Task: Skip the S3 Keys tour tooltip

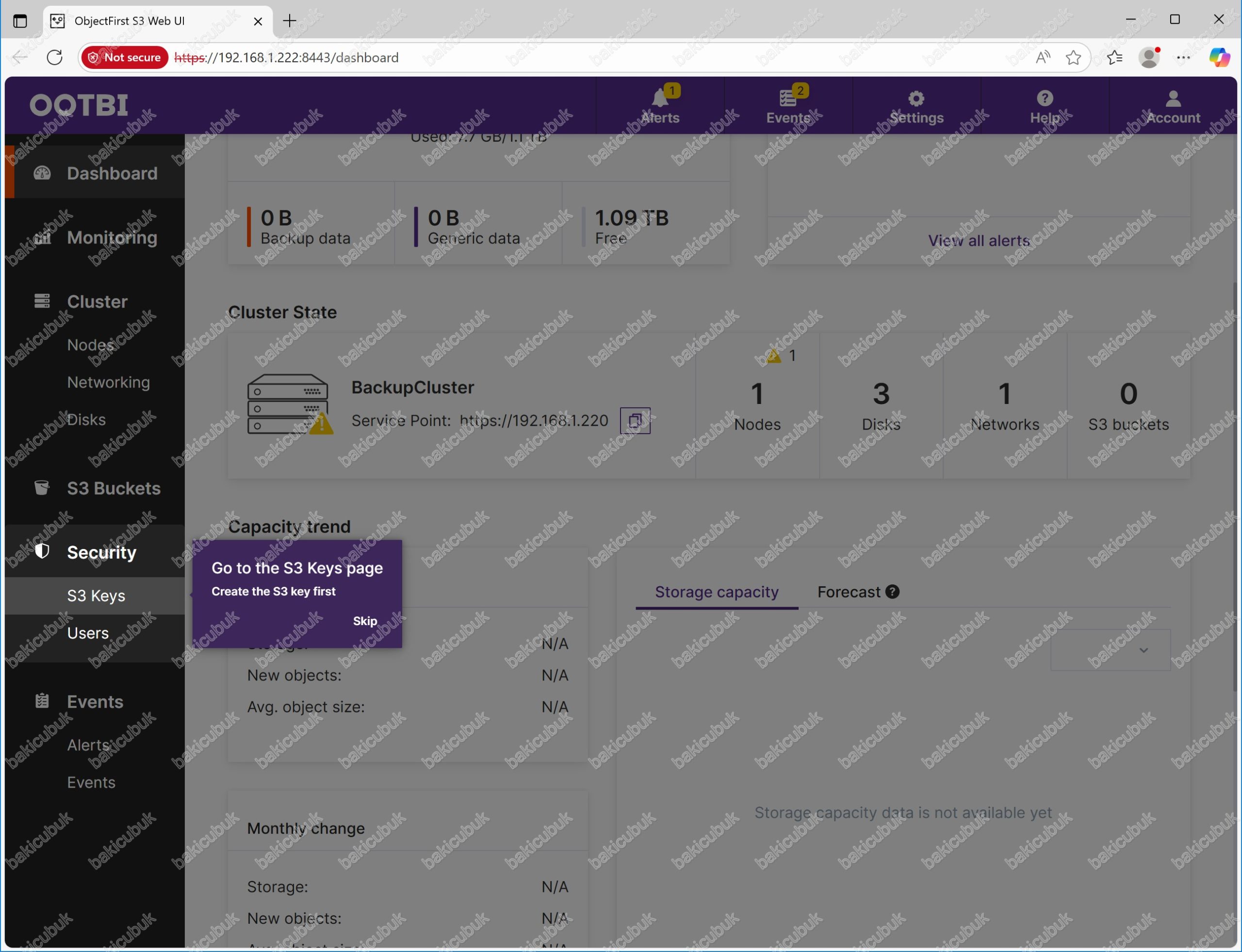Action: tap(364, 621)
